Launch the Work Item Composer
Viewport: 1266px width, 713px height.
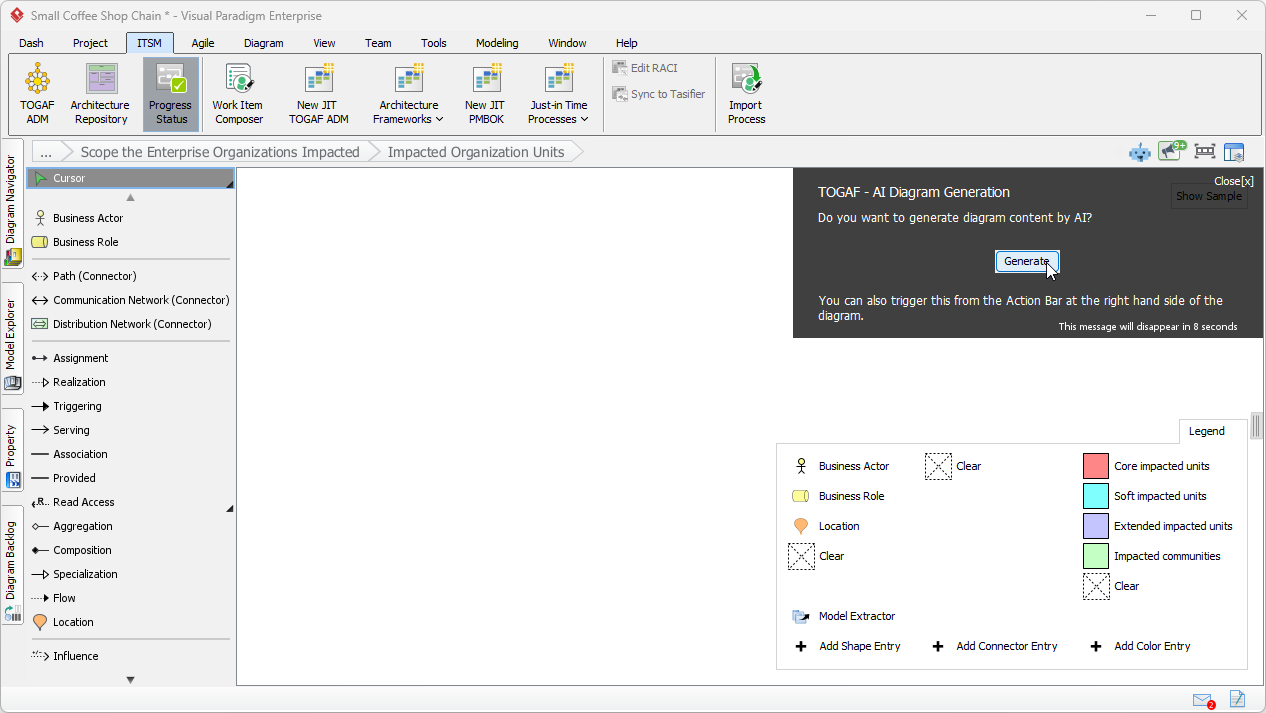pos(238,93)
